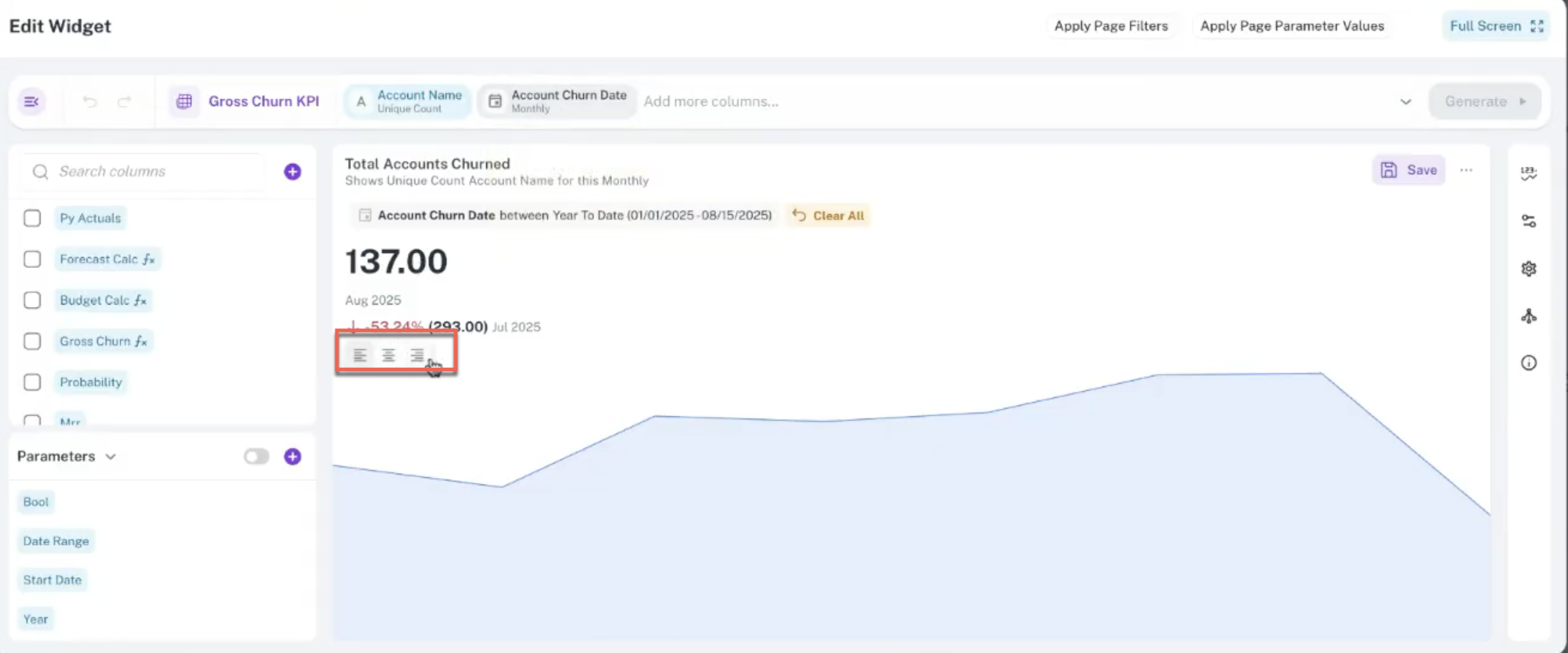The image size is (1568, 653).
Task: Open the filter sliders icon in right sidebar
Action: [1529, 221]
